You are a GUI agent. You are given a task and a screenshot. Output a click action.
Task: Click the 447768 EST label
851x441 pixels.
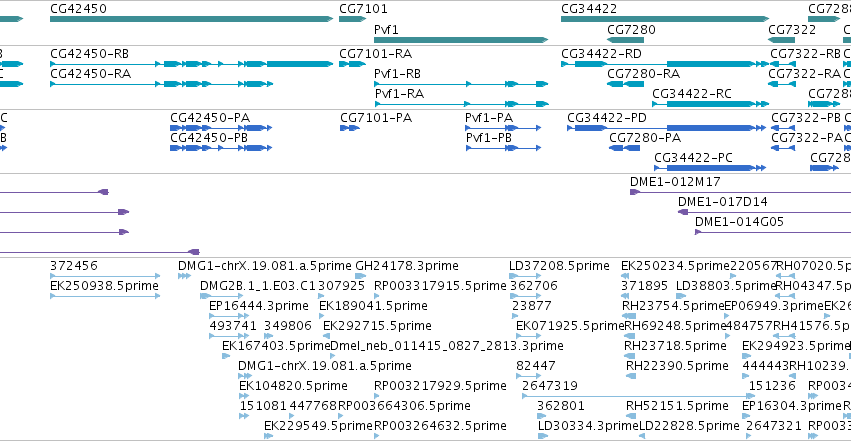pos(313,406)
